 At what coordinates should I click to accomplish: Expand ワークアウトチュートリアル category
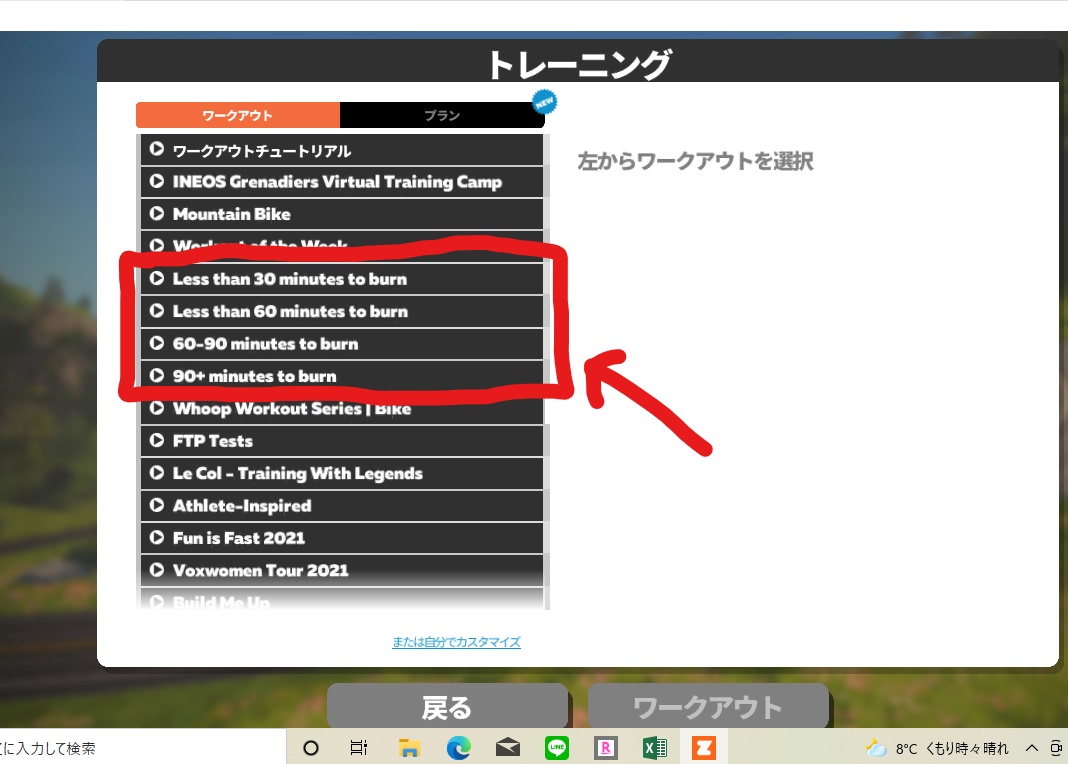coord(342,150)
